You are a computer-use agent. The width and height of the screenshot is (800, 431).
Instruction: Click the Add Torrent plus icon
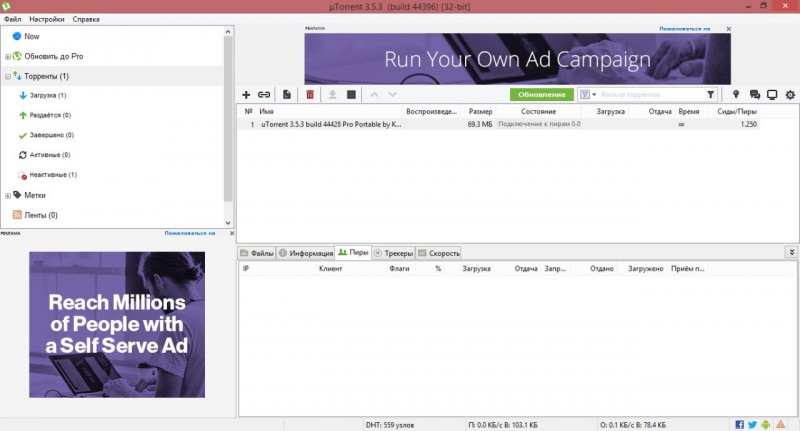(246, 94)
